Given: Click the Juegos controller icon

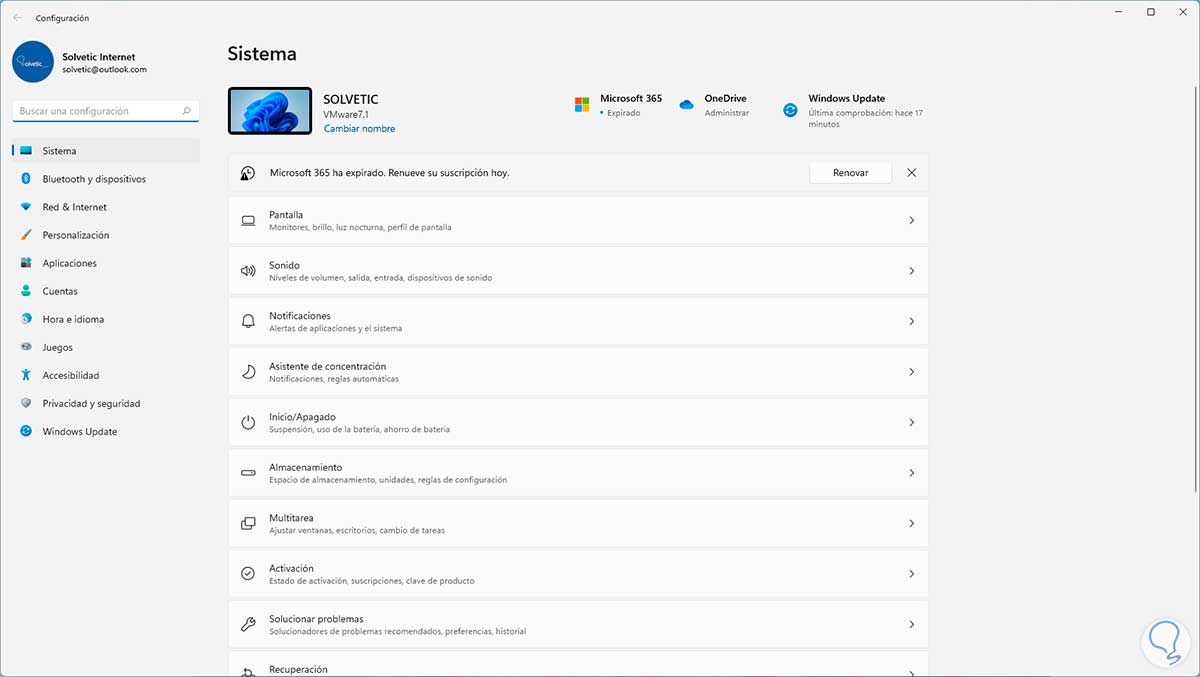Looking at the screenshot, I should point(26,347).
